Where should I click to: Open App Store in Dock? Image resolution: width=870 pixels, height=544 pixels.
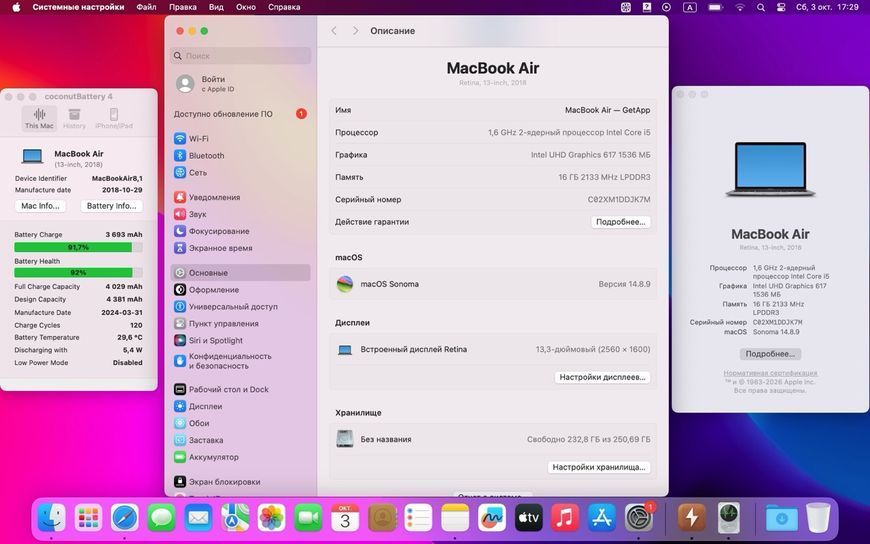[x=601, y=518]
